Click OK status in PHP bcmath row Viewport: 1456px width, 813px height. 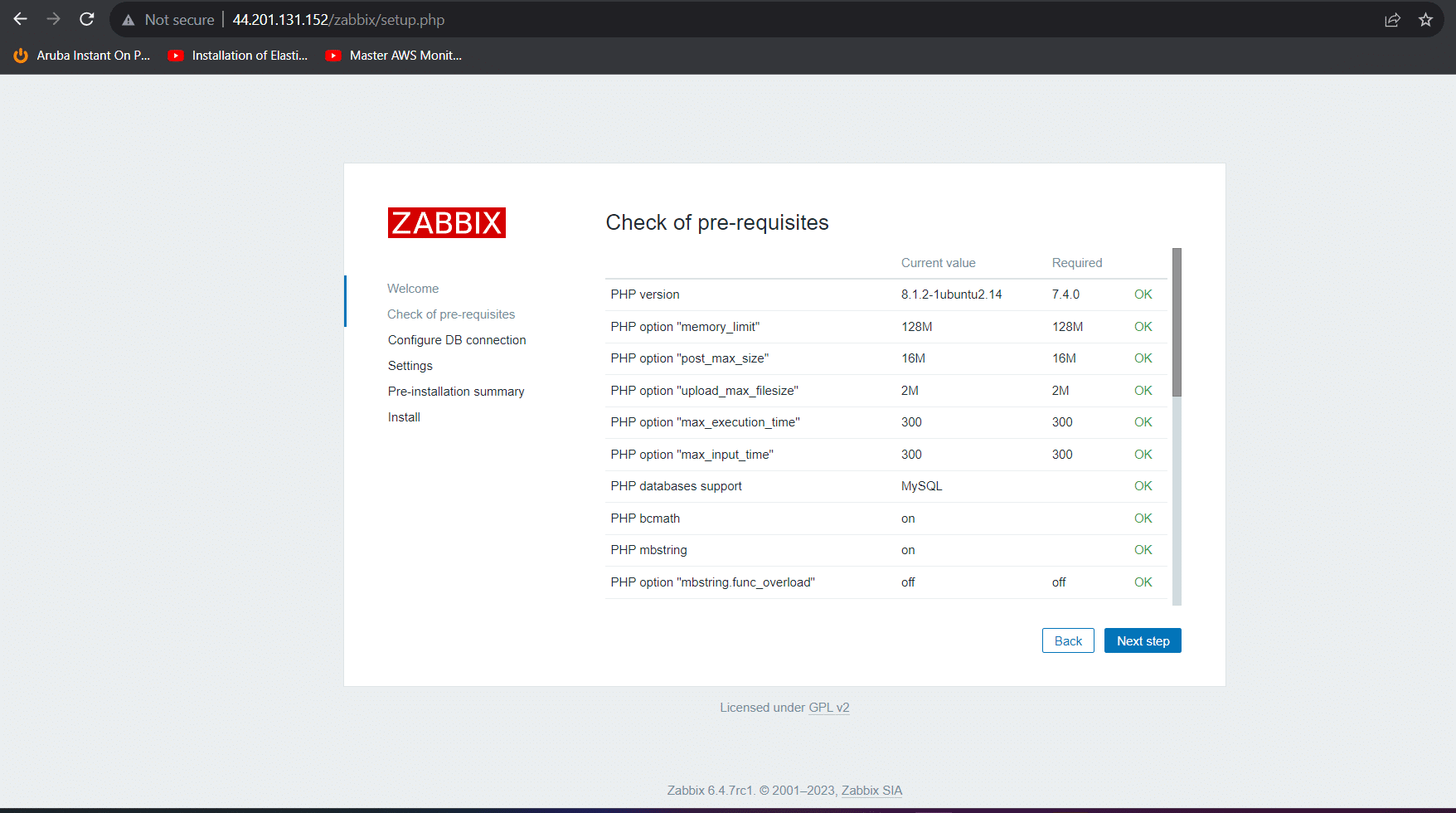pyautogui.click(x=1143, y=518)
